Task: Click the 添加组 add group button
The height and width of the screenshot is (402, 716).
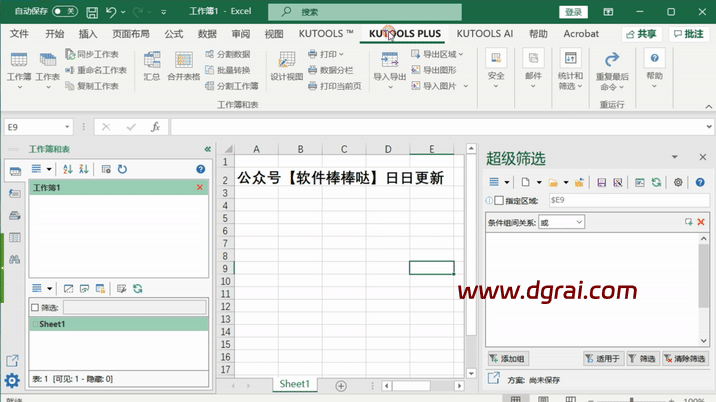Action: coord(507,358)
